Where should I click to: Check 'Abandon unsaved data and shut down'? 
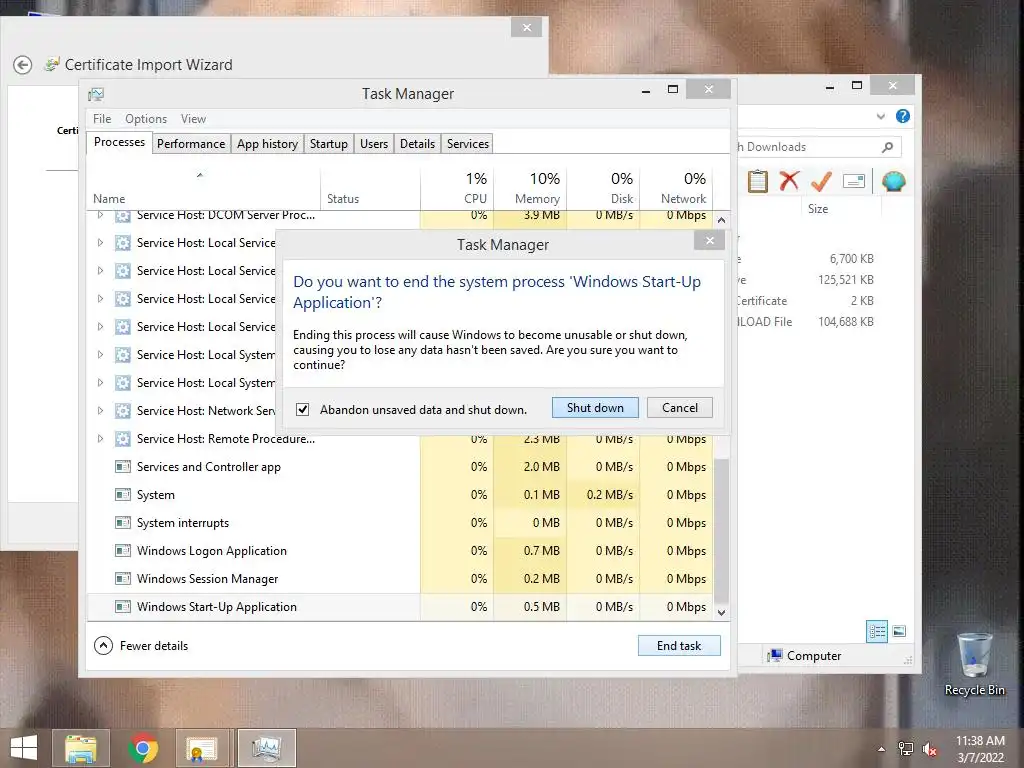[302, 409]
